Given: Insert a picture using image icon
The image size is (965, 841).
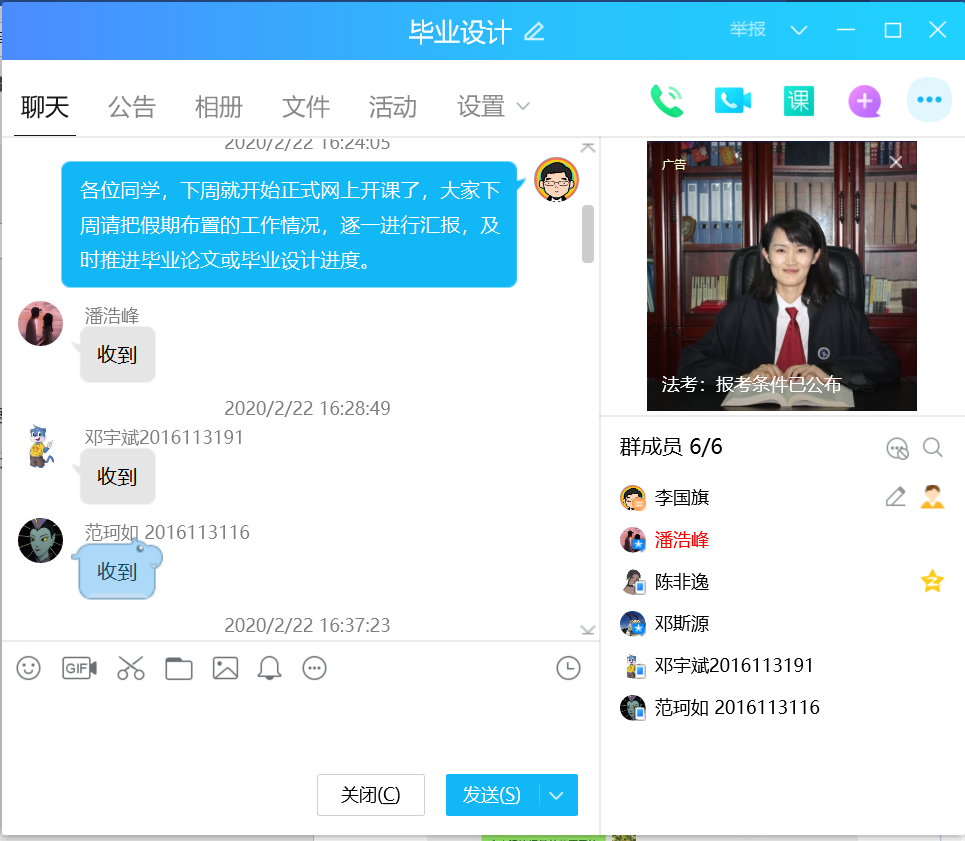Looking at the screenshot, I should pyautogui.click(x=225, y=668).
